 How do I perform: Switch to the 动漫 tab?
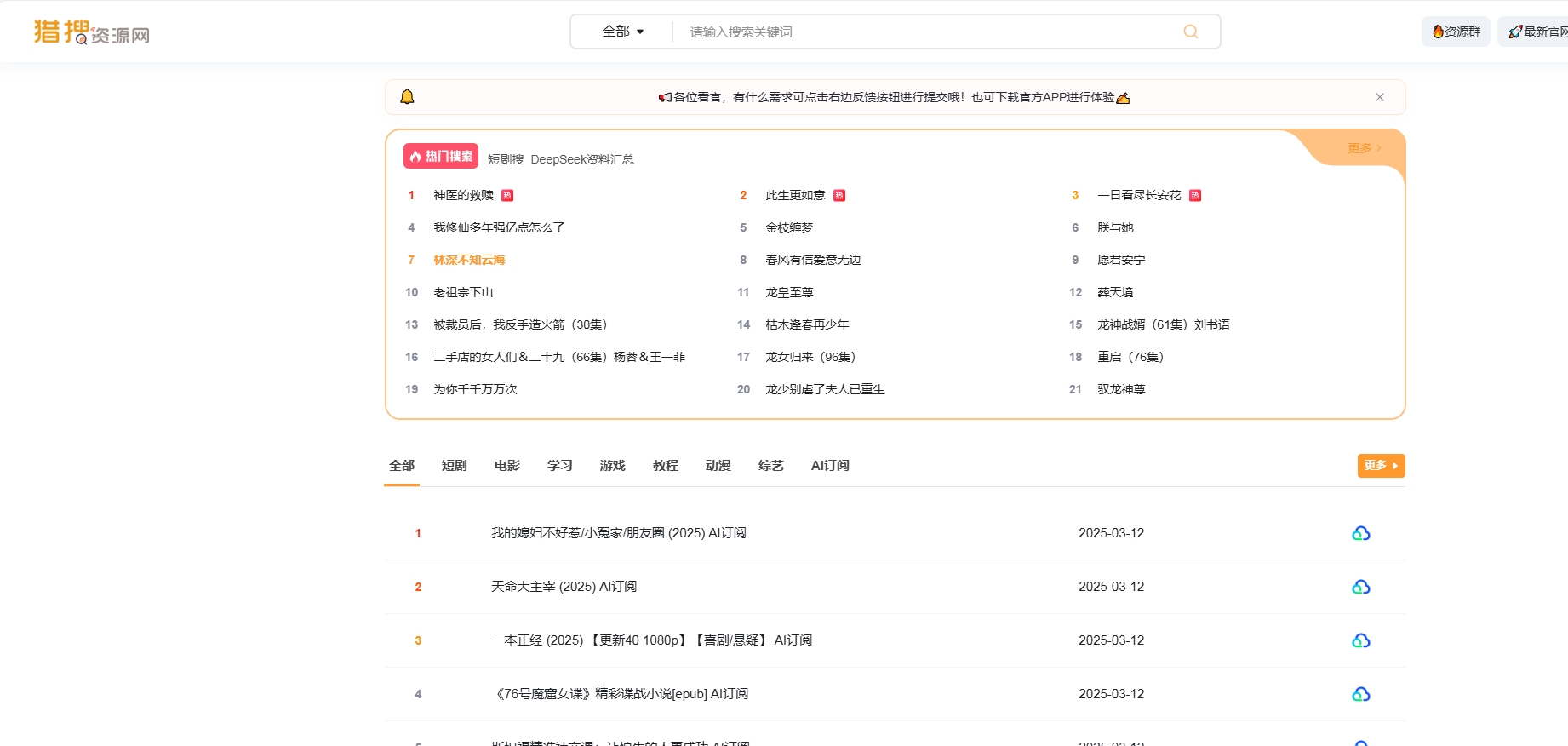718,466
